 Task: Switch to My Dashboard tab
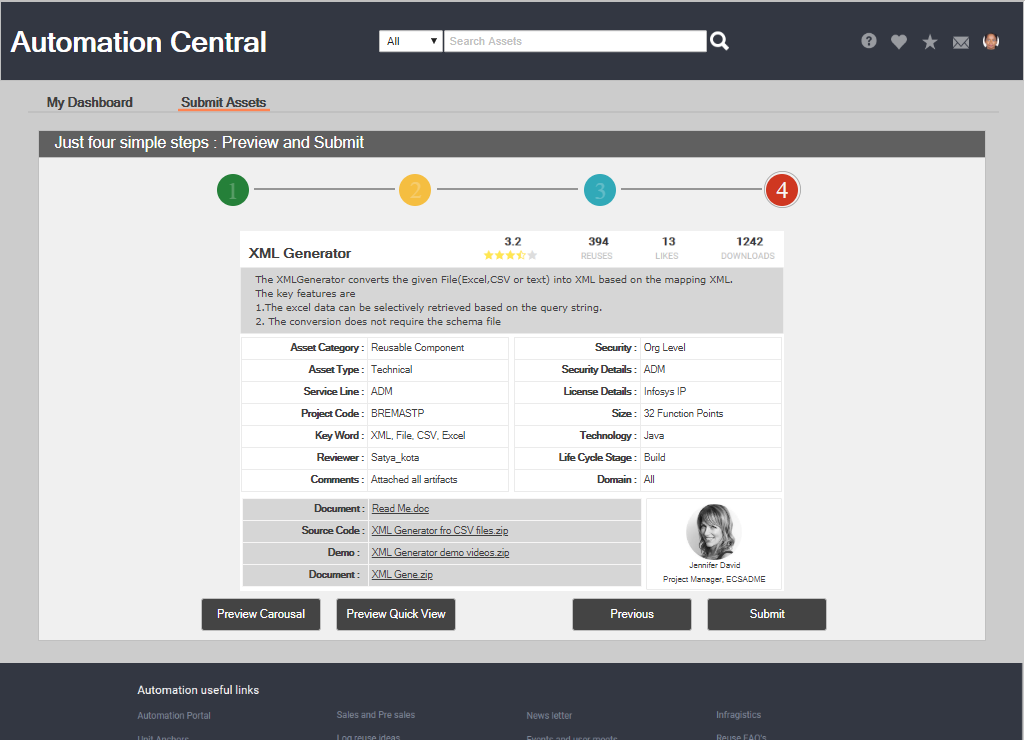pos(90,102)
